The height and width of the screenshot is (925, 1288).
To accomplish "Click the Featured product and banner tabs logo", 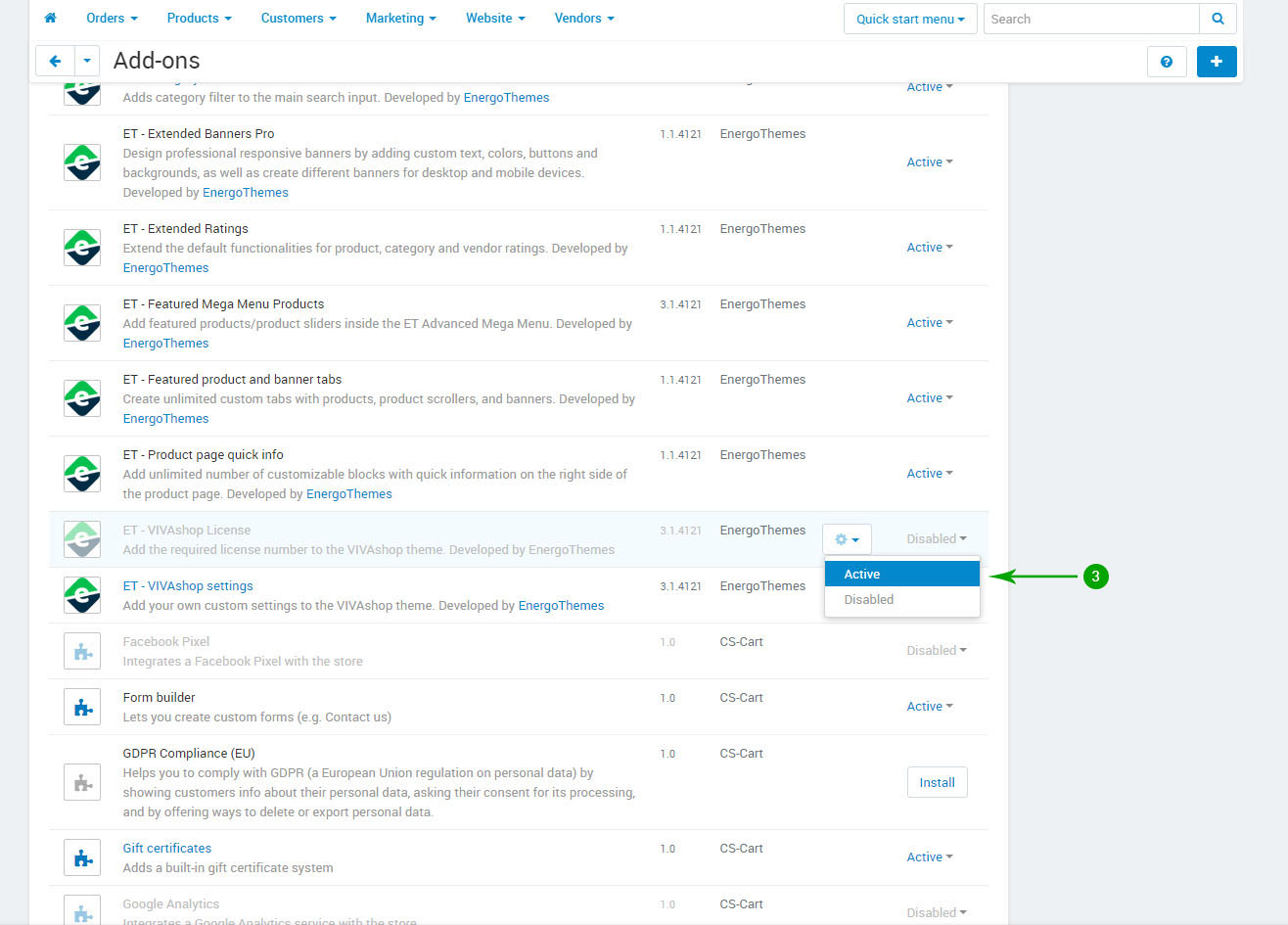I will click(x=82, y=398).
